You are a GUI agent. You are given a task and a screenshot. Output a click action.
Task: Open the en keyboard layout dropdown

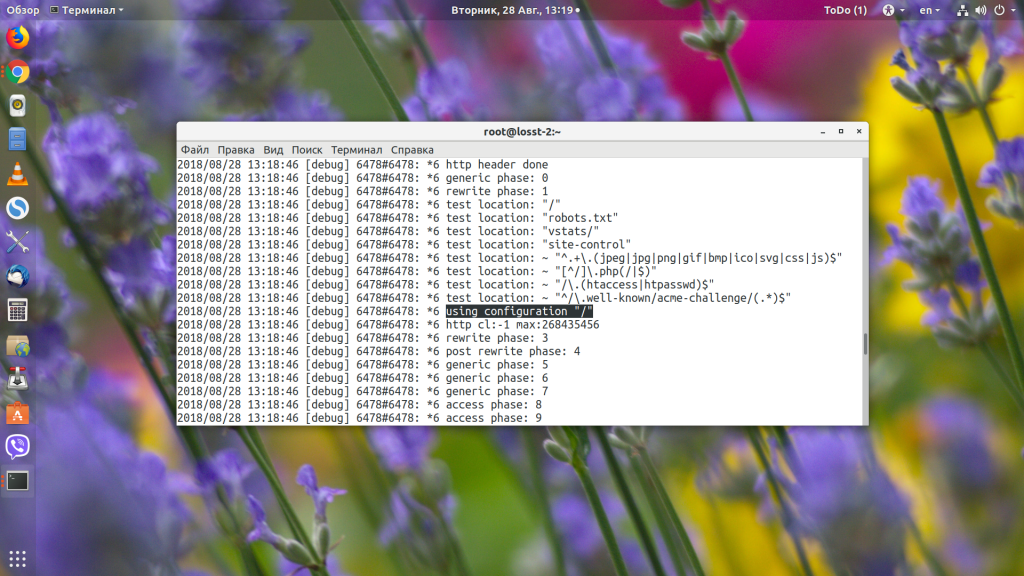point(929,10)
